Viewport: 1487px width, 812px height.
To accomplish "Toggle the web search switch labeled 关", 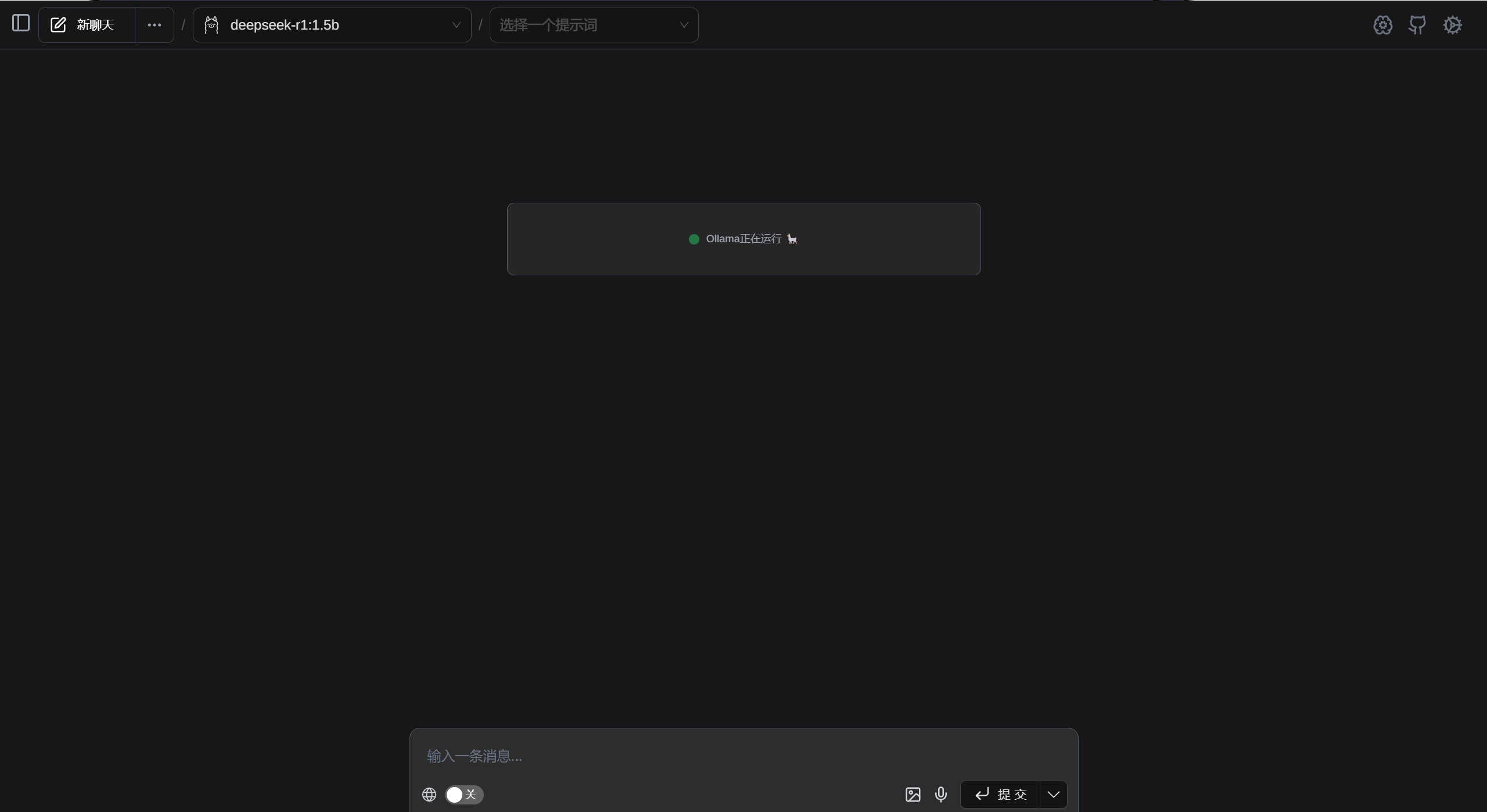I will [464, 795].
